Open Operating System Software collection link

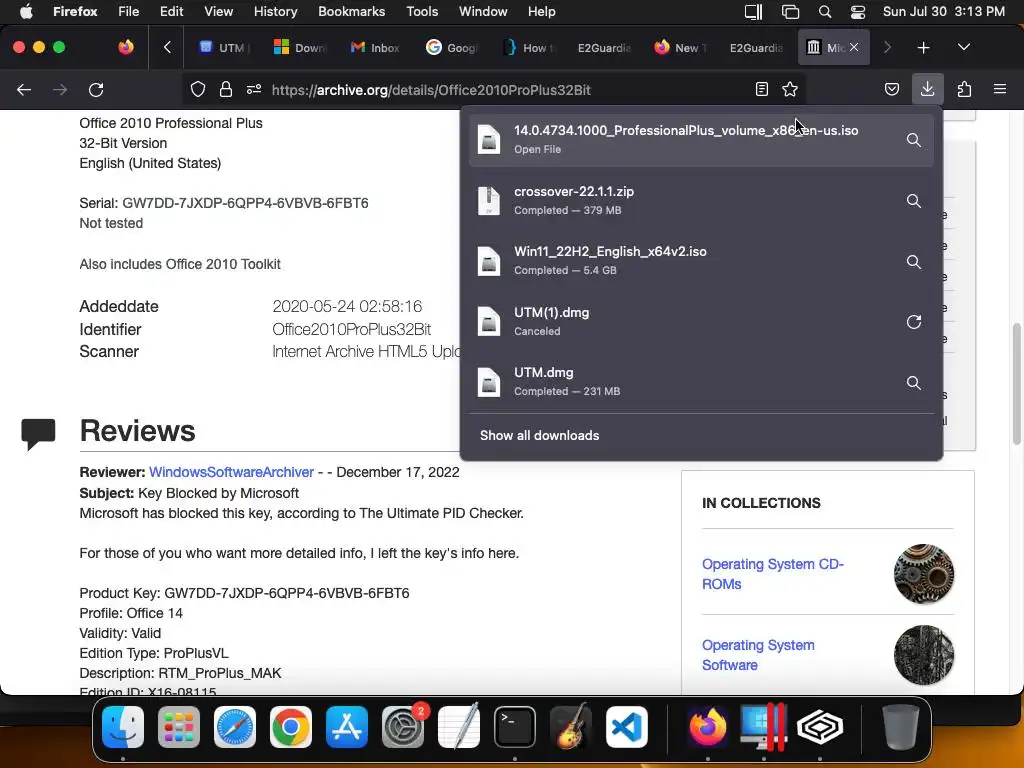click(758, 655)
